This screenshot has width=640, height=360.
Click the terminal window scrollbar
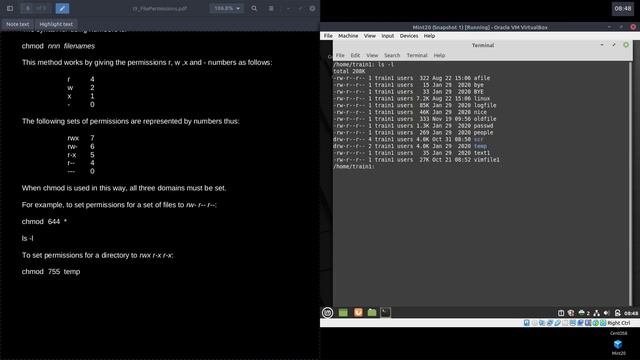[x=630, y=183]
